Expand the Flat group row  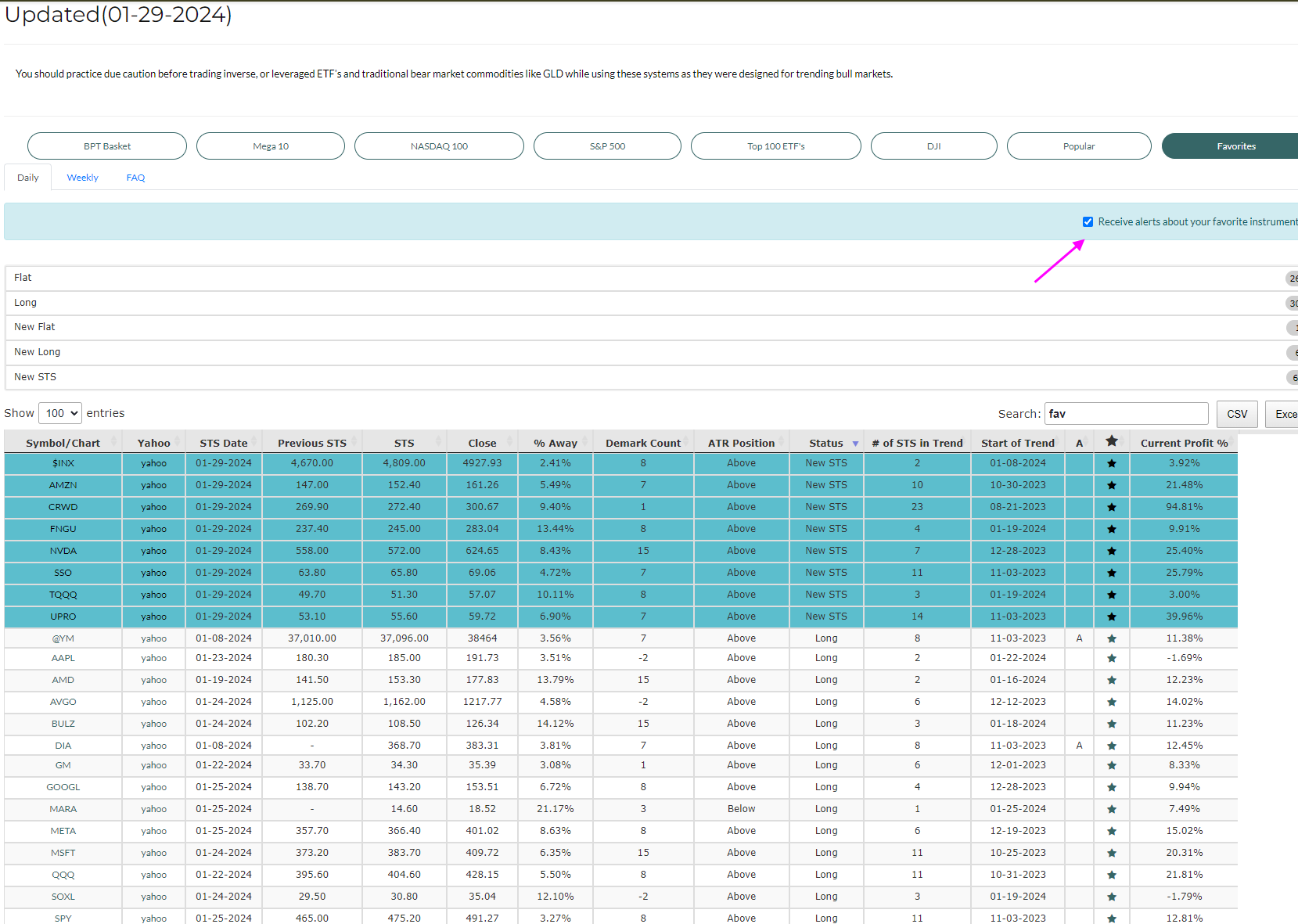(x=23, y=278)
